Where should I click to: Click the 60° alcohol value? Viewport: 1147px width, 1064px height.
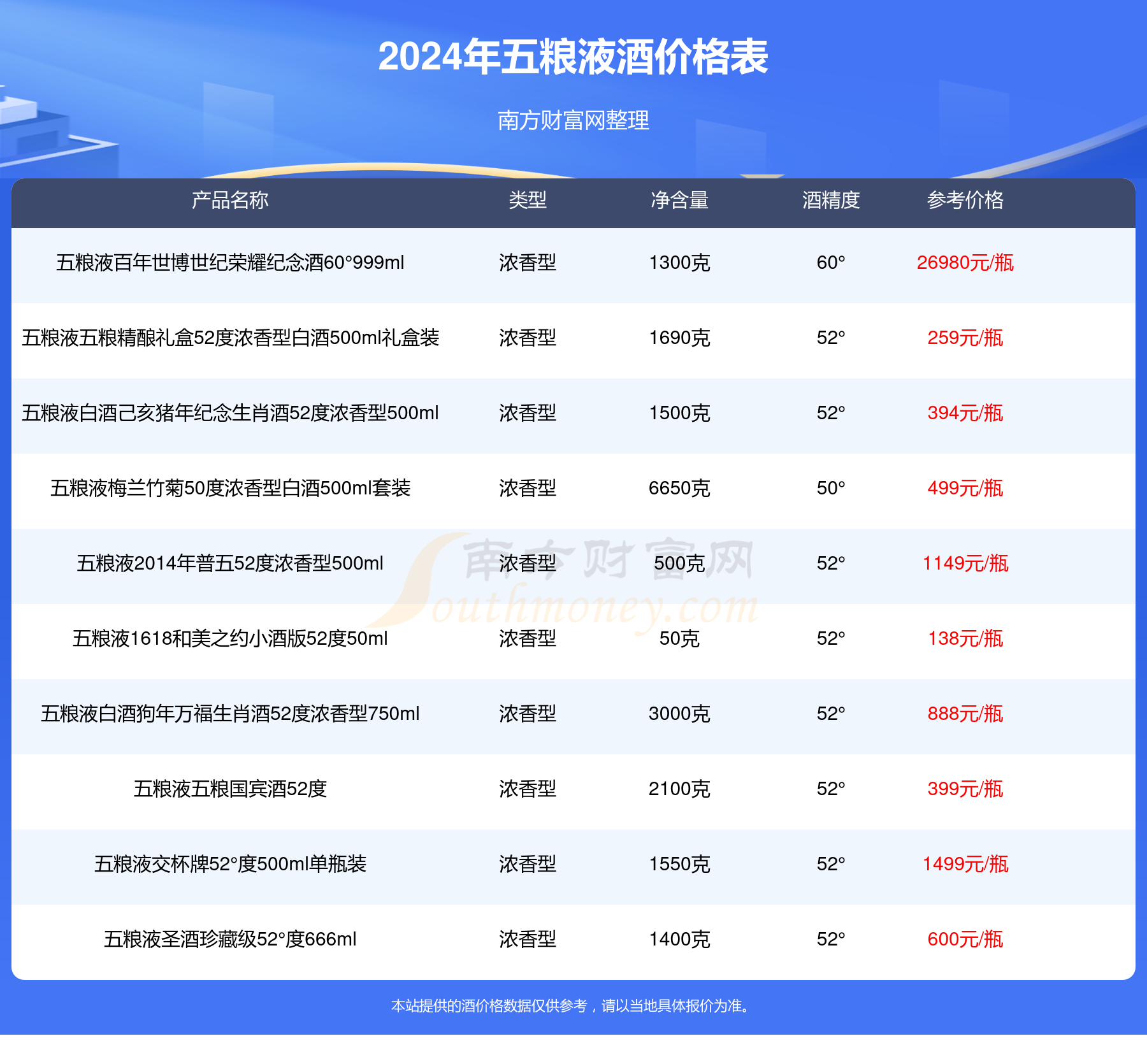831,262
